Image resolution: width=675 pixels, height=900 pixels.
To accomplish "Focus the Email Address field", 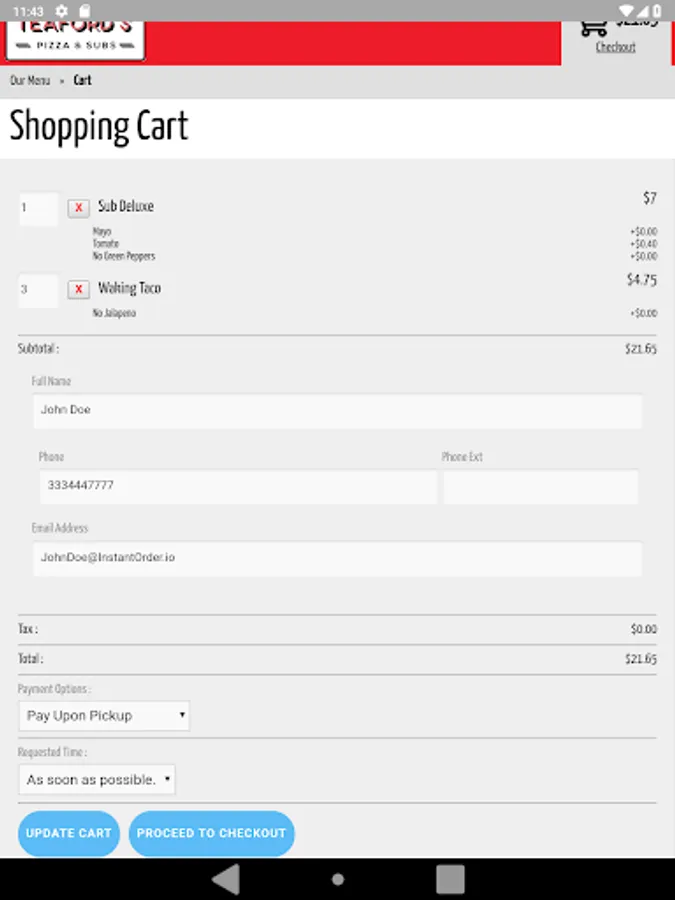I will point(337,558).
